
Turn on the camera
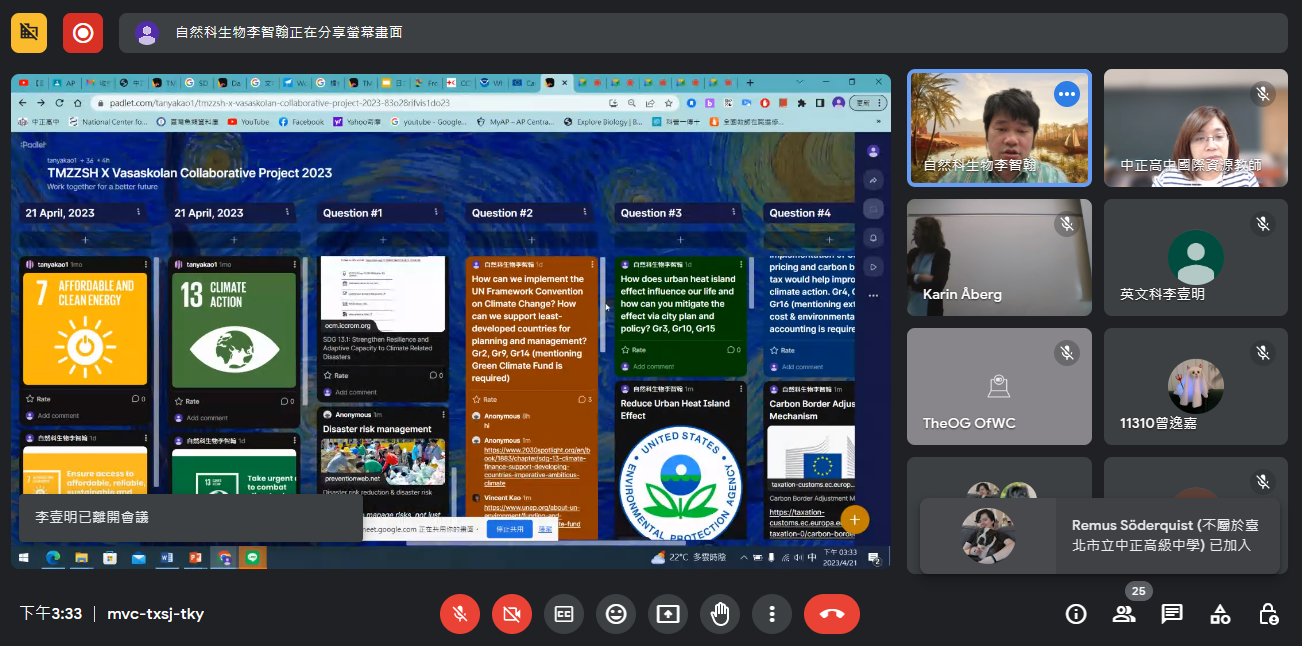[512, 614]
